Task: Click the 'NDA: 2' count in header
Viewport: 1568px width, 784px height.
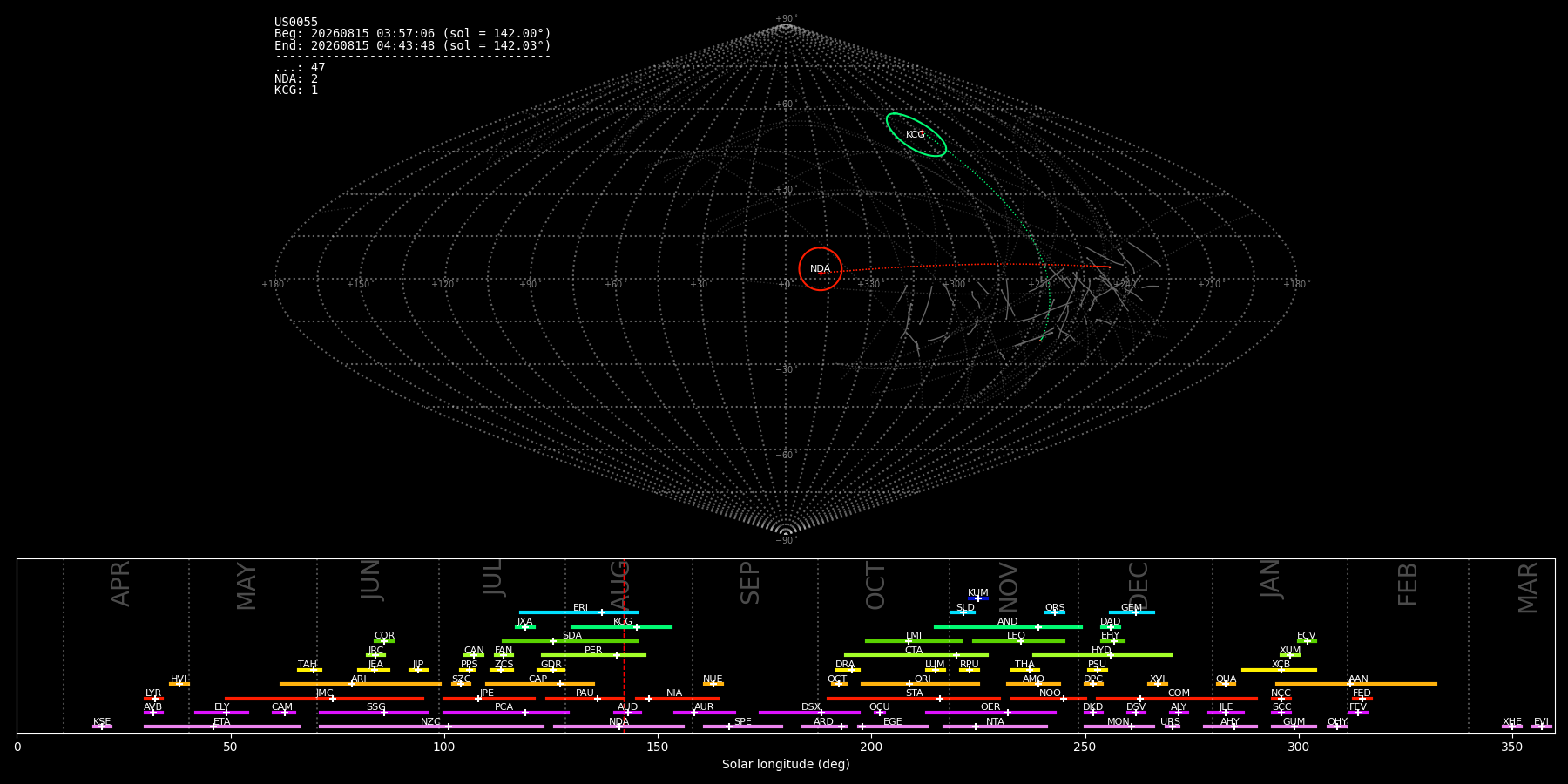Action: pos(296,79)
